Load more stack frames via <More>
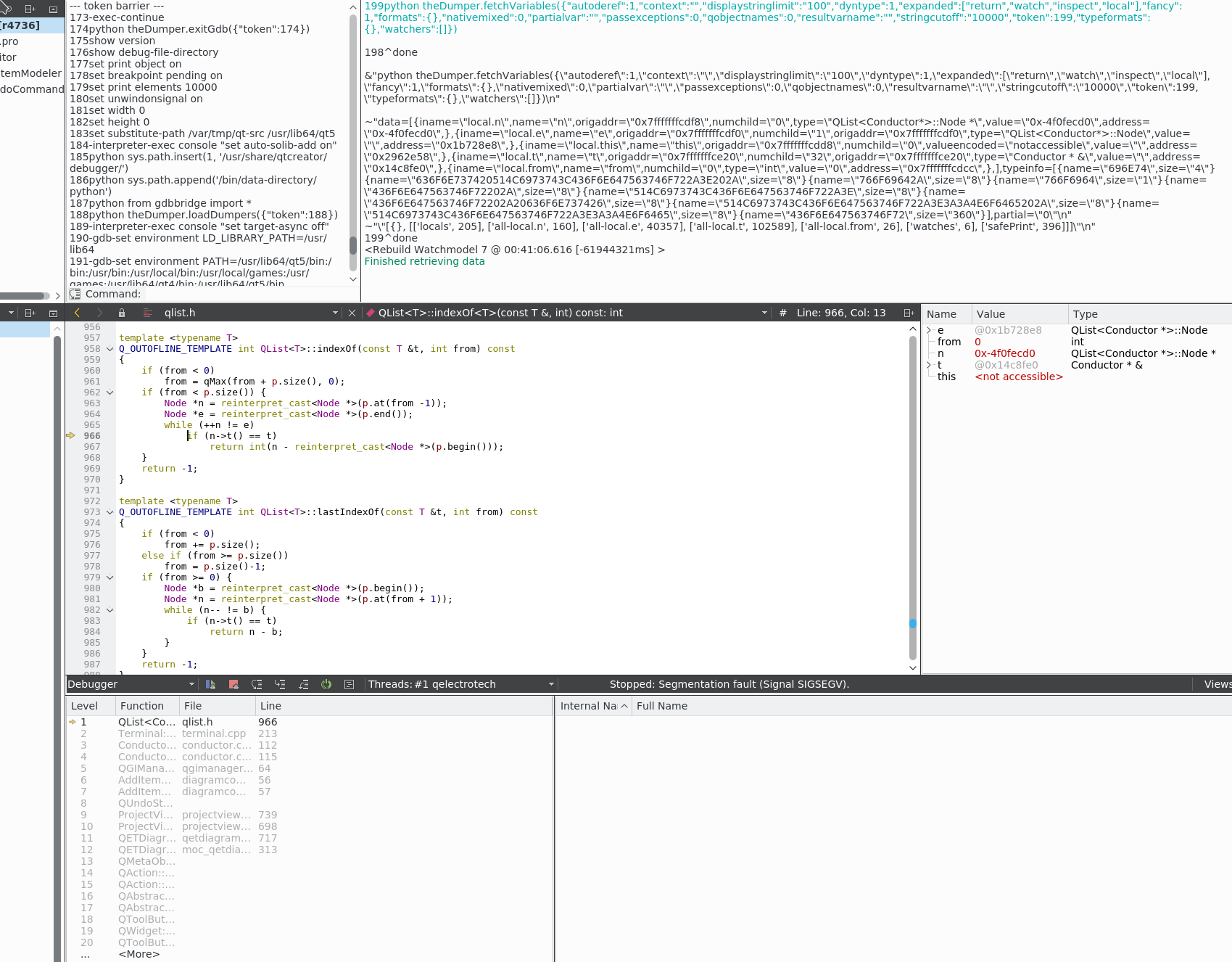 pyautogui.click(x=139, y=954)
